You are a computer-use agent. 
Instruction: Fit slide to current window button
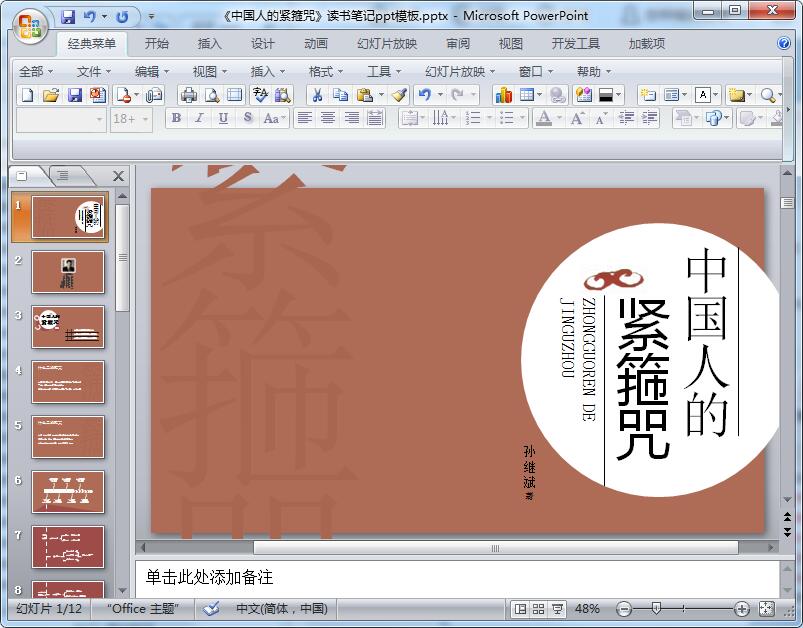click(x=766, y=609)
